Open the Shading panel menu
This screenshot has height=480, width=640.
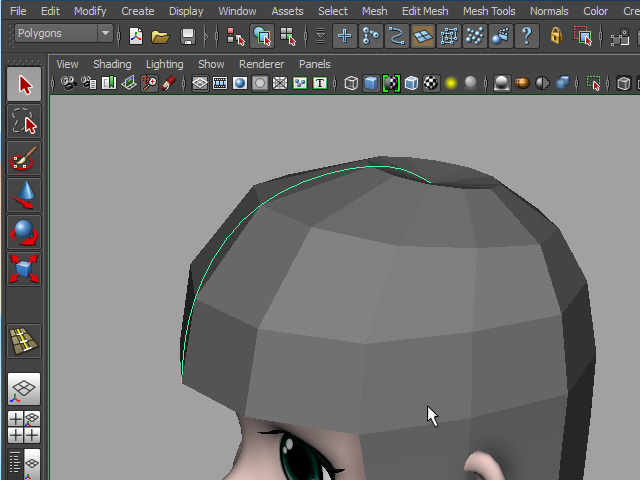tap(112, 64)
